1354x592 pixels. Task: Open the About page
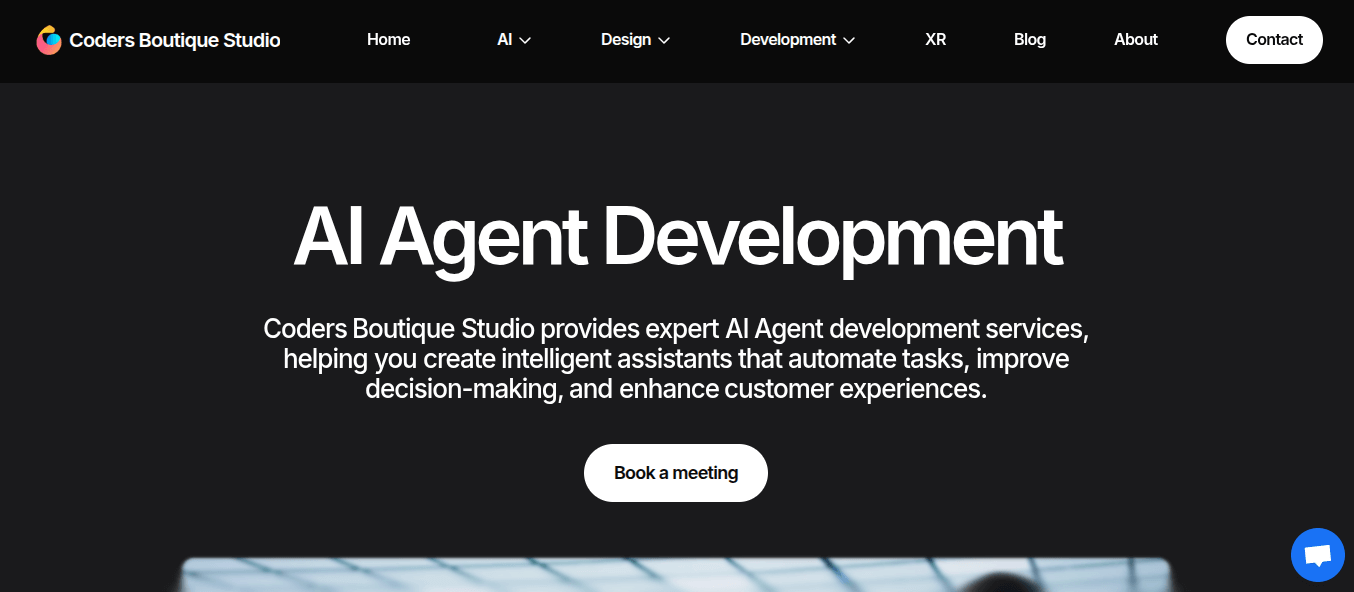tap(1136, 40)
